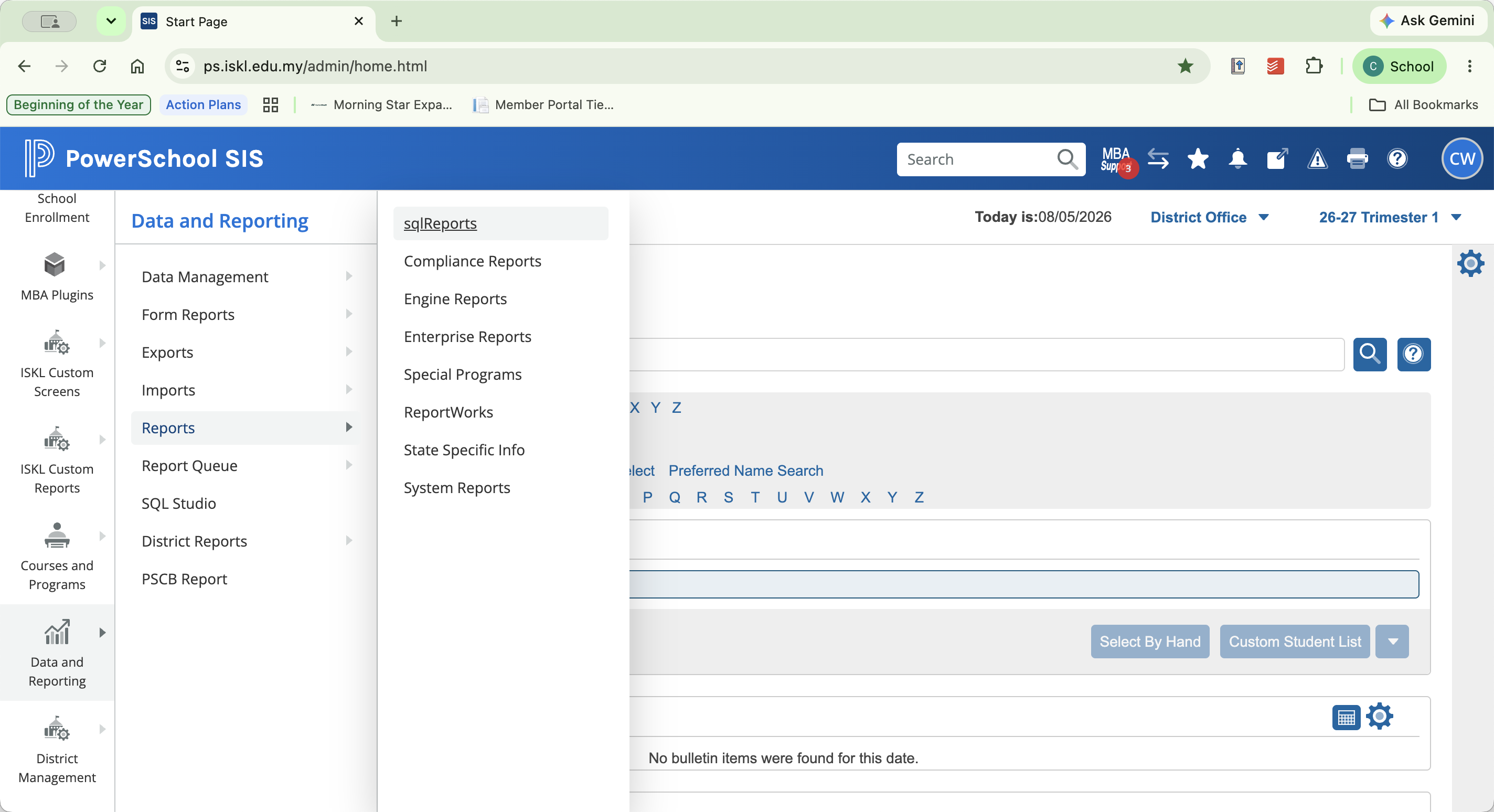Click the blue student search button

click(x=1370, y=354)
